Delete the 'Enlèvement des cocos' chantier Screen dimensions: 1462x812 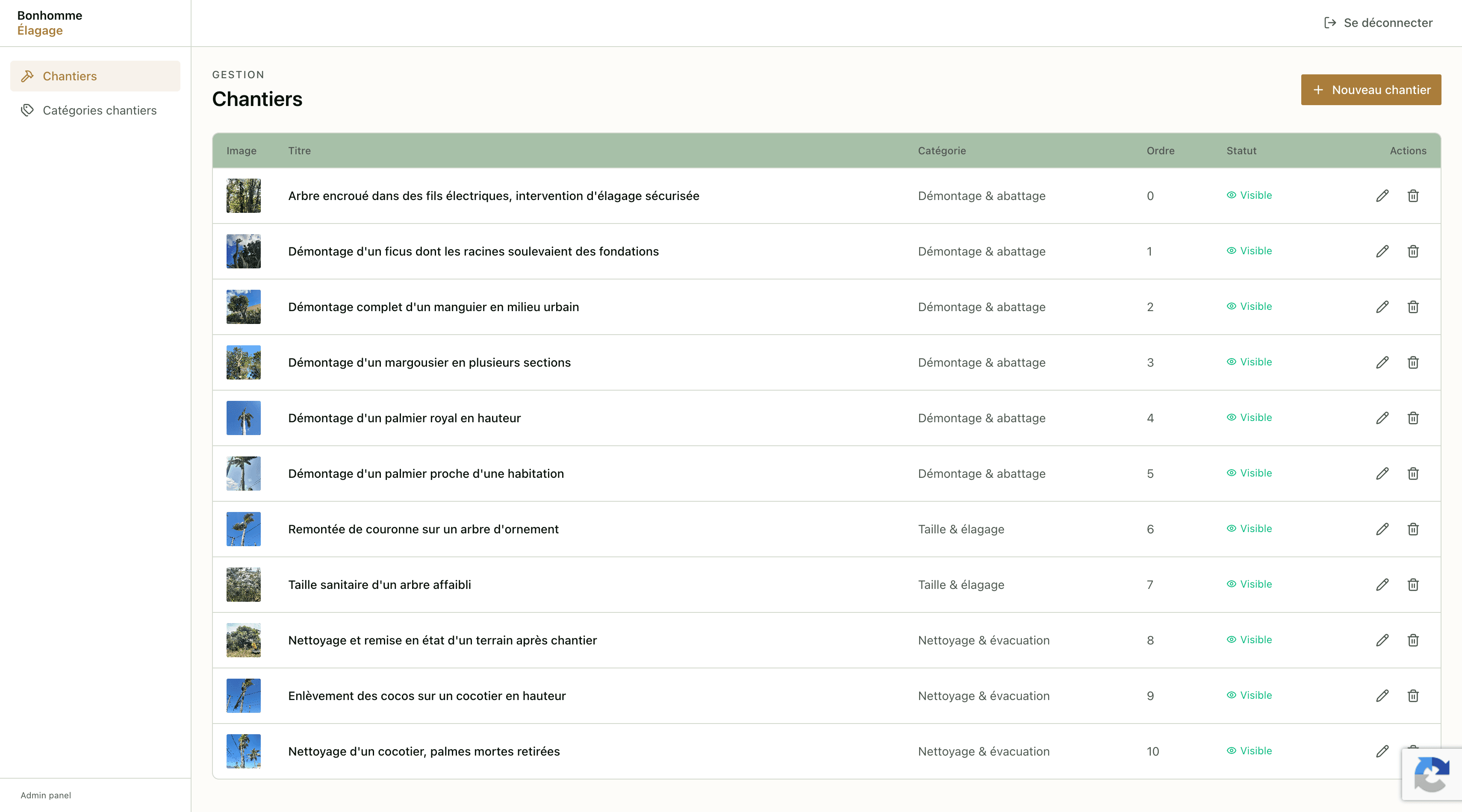[1412, 696]
